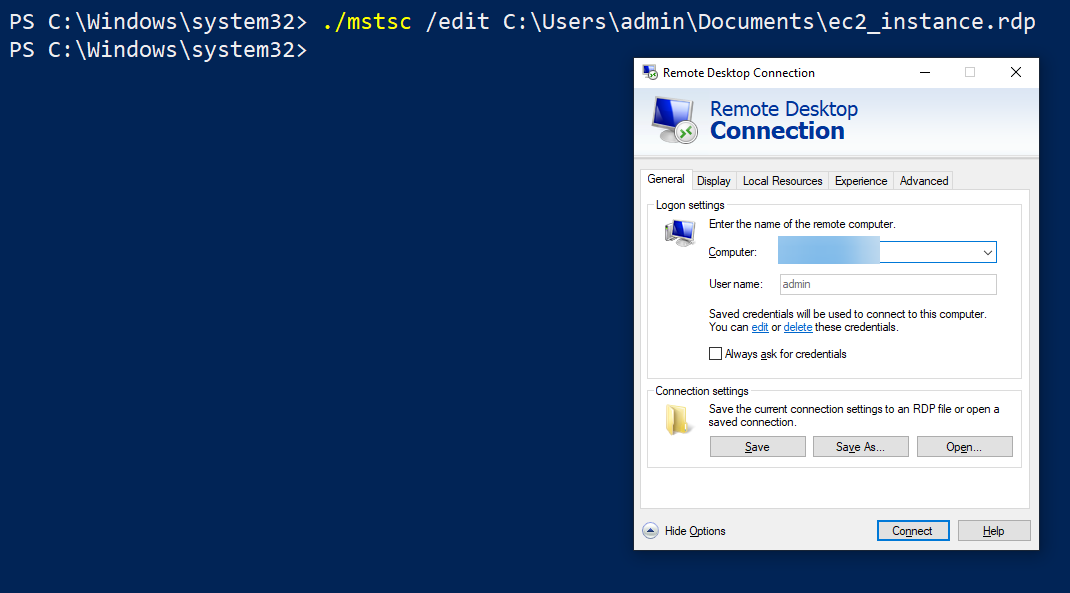
Task: Expand the Computer dropdown list
Action: click(x=987, y=252)
